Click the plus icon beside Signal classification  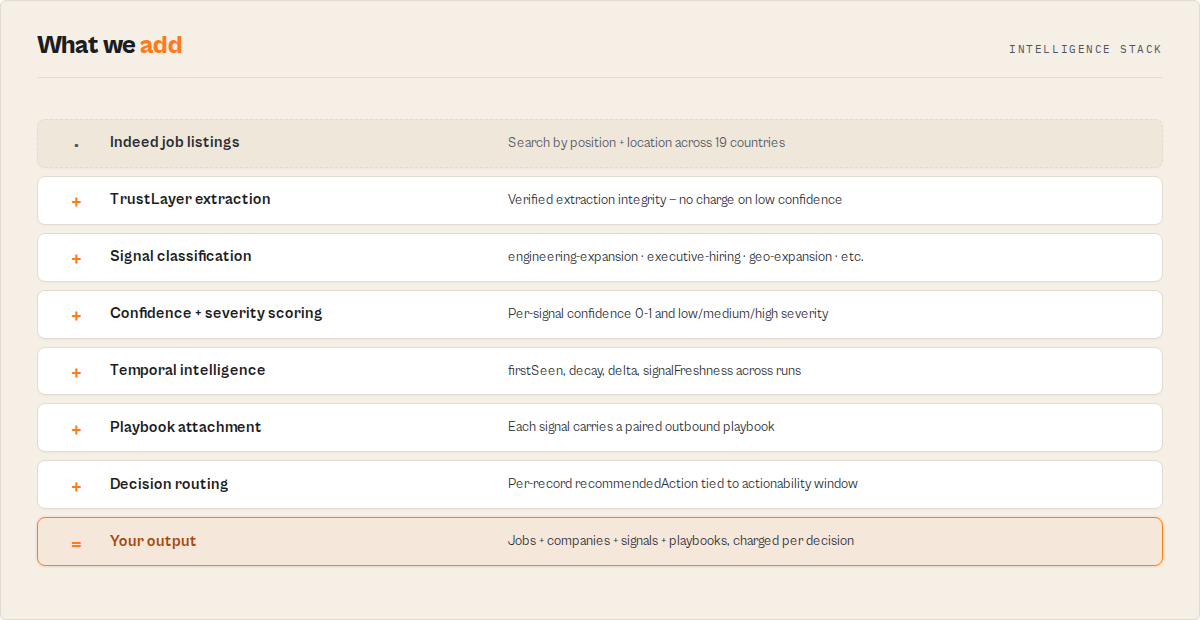(76, 258)
